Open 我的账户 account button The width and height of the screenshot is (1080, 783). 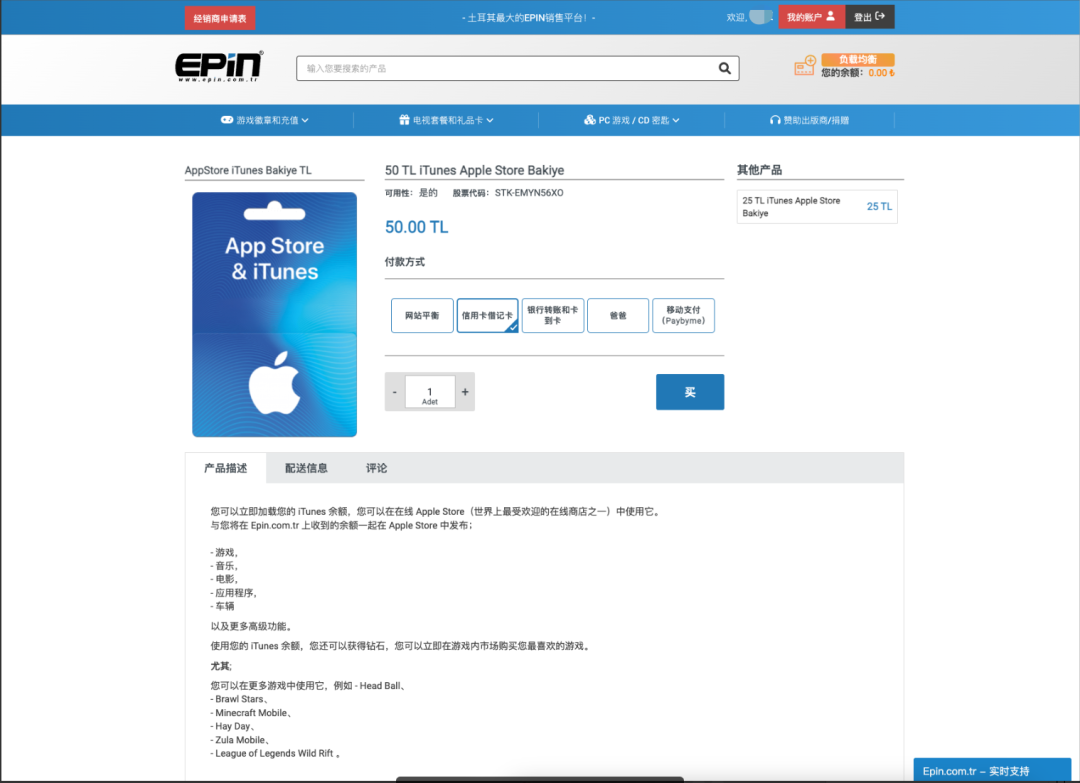click(811, 17)
